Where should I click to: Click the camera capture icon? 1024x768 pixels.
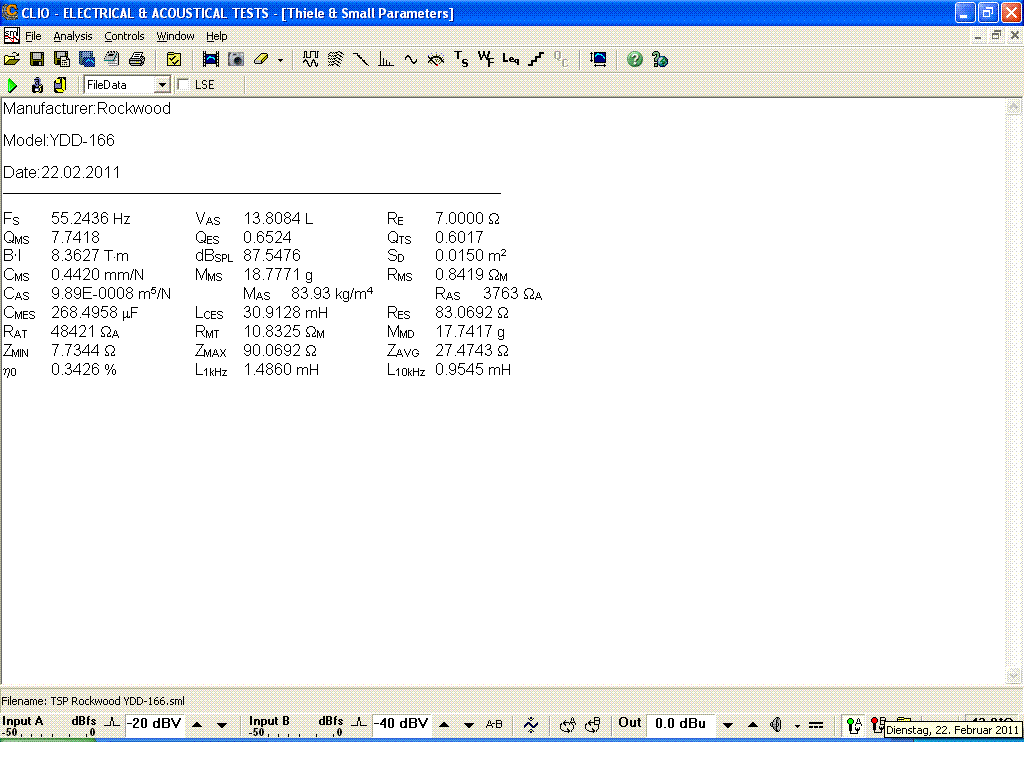tap(236, 59)
